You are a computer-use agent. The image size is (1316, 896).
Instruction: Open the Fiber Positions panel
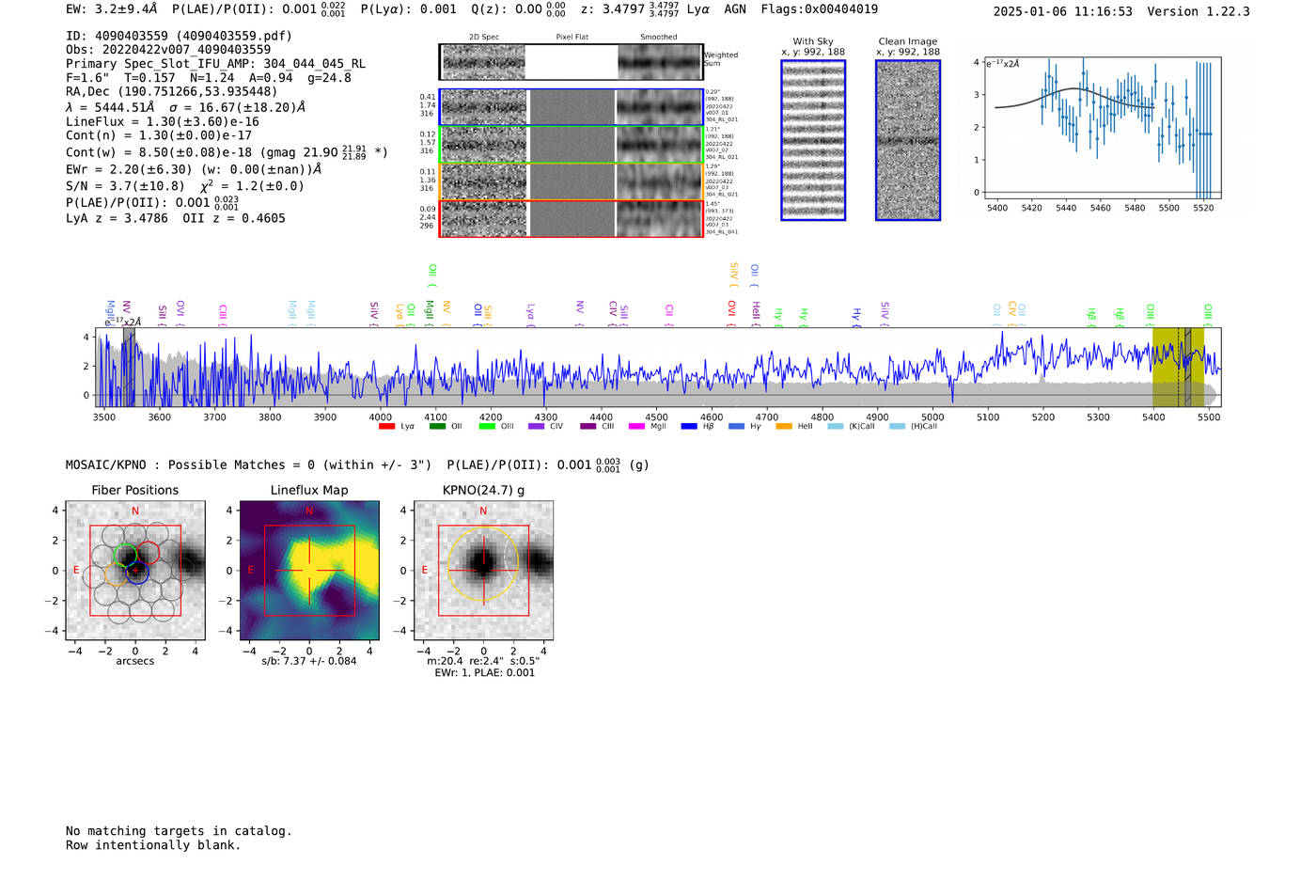(135, 571)
